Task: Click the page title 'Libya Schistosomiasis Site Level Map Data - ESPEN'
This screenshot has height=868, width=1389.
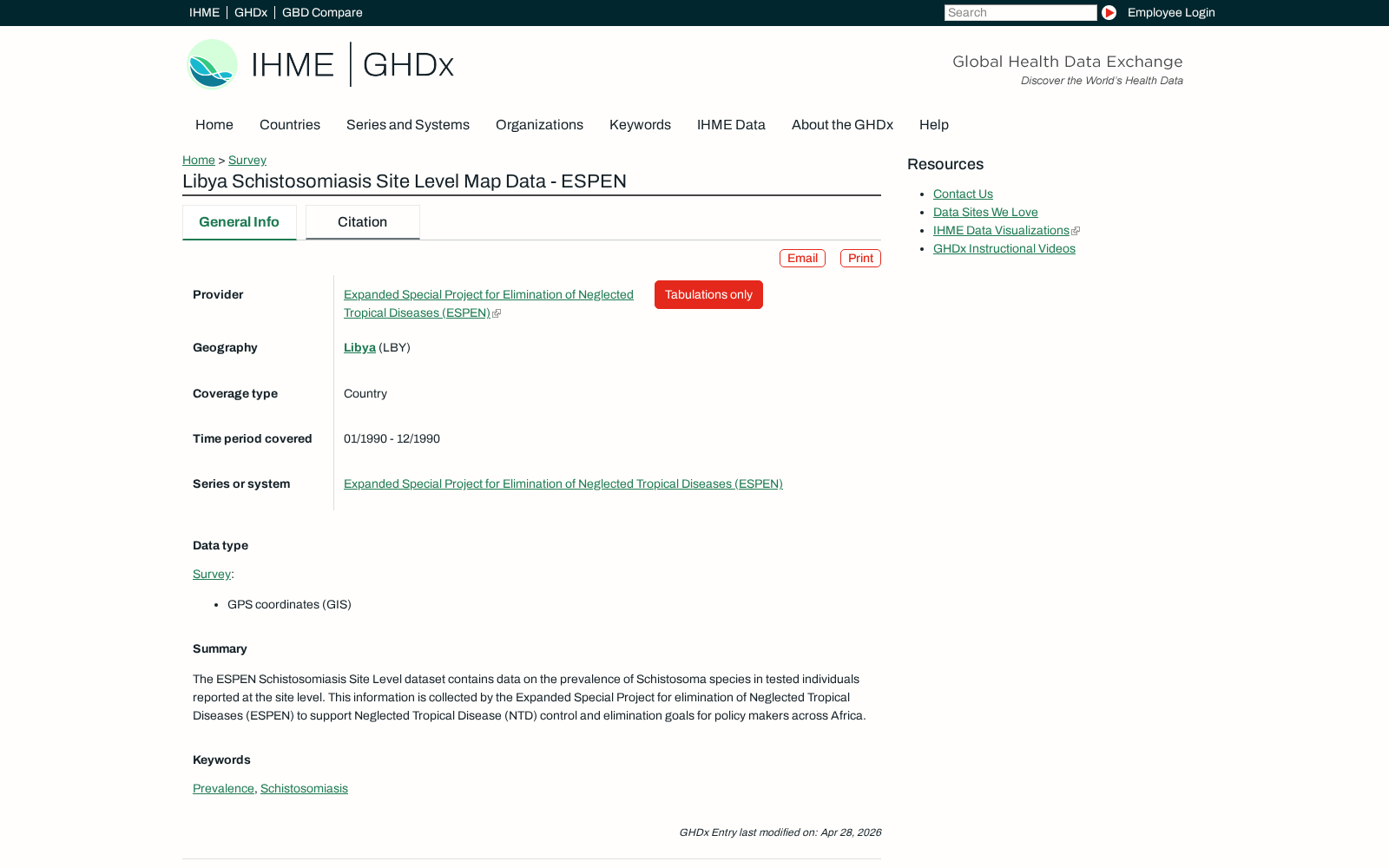Action: [x=405, y=181]
